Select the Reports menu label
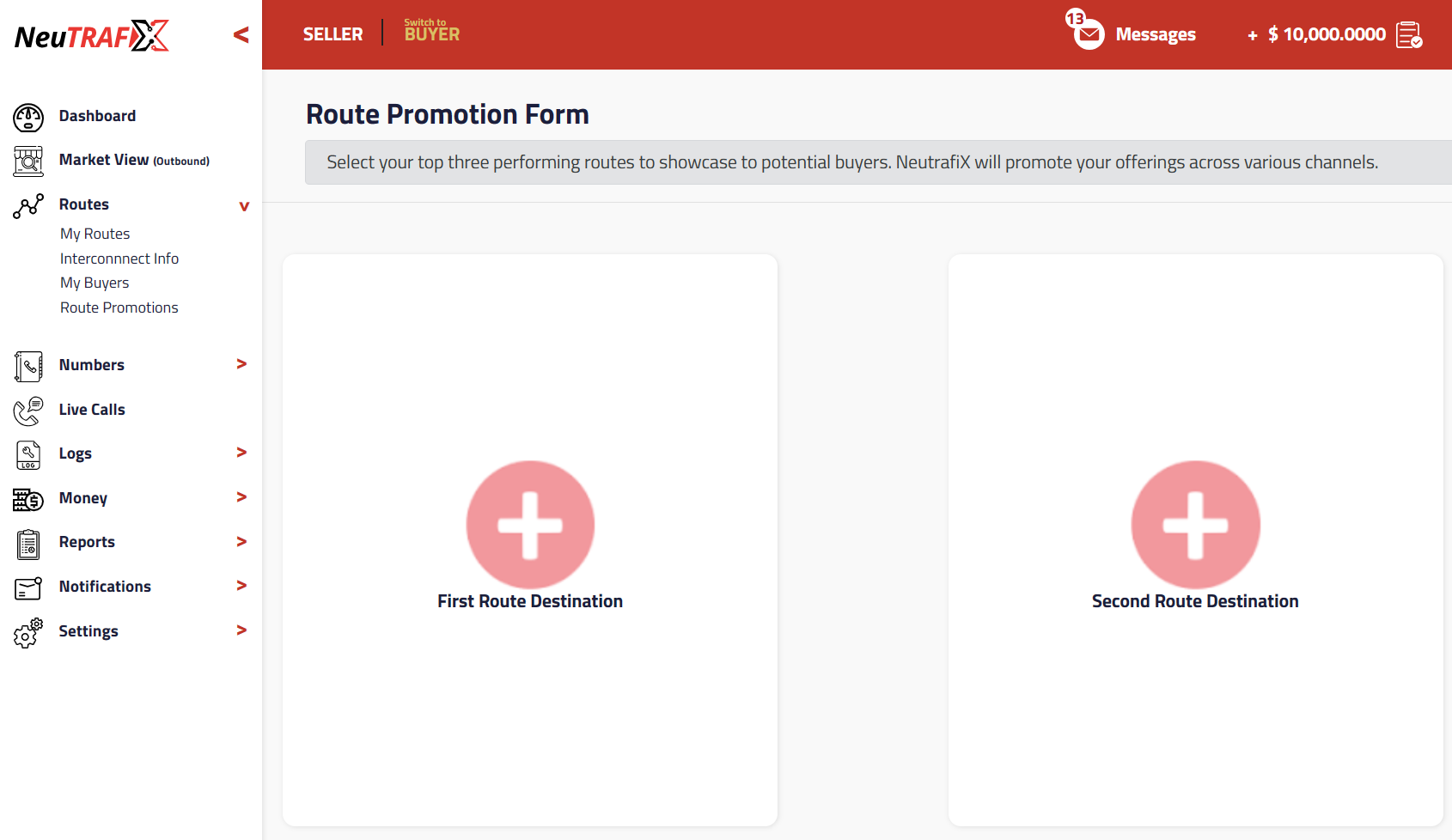Screen dimensions: 1452x840 click(87, 542)
